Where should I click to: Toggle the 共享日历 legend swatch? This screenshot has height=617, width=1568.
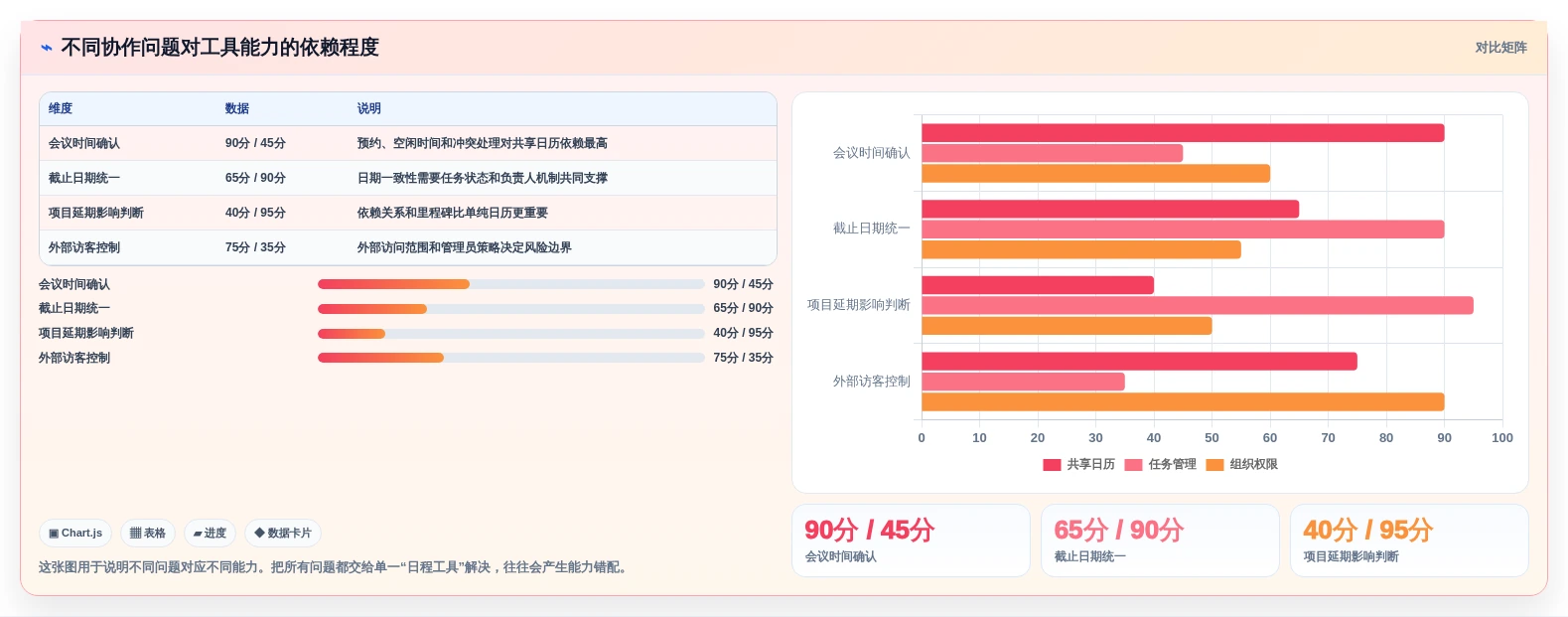click(x=1052, y=465)
